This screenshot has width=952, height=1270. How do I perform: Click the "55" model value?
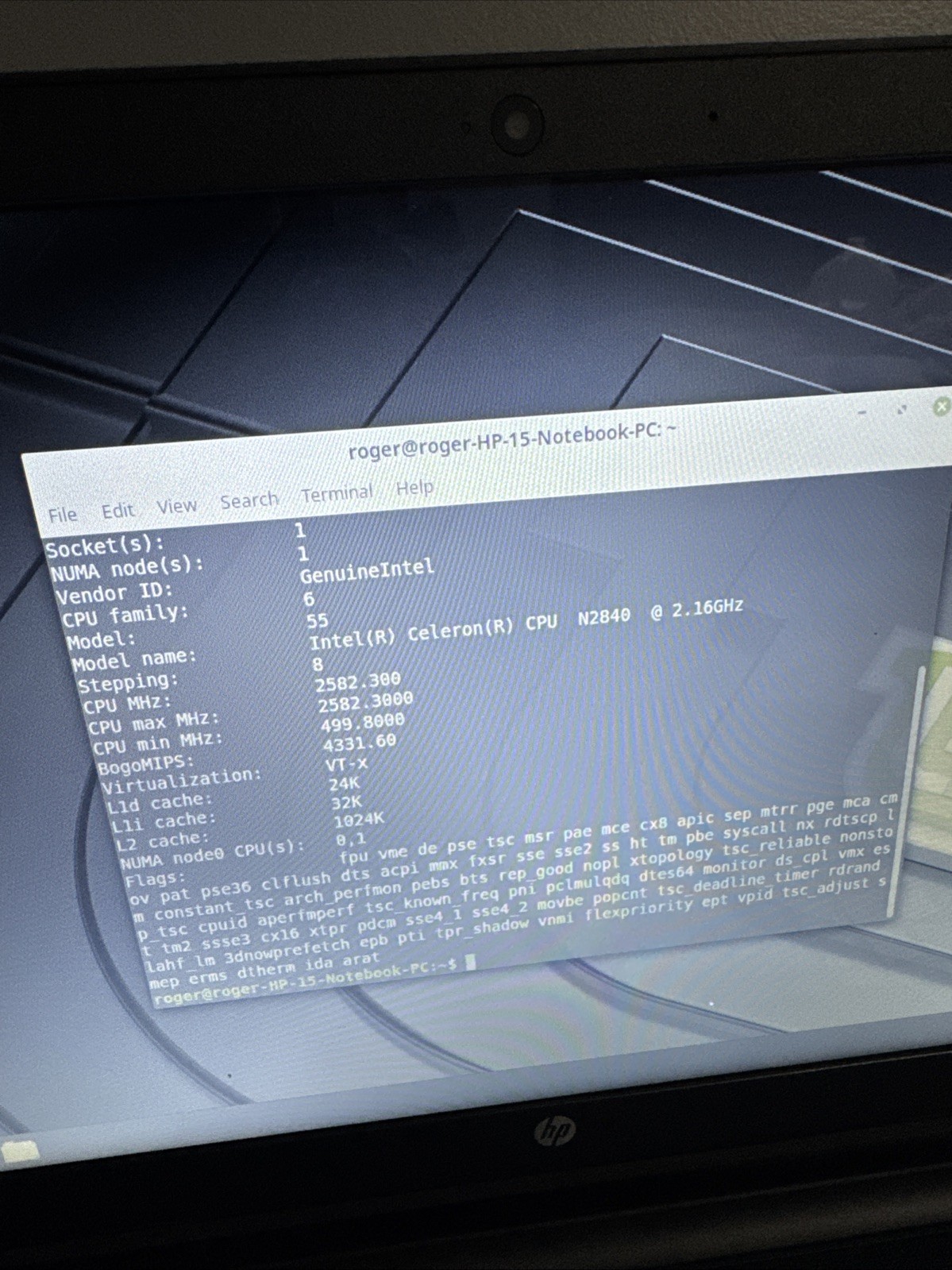pos(317,620)
